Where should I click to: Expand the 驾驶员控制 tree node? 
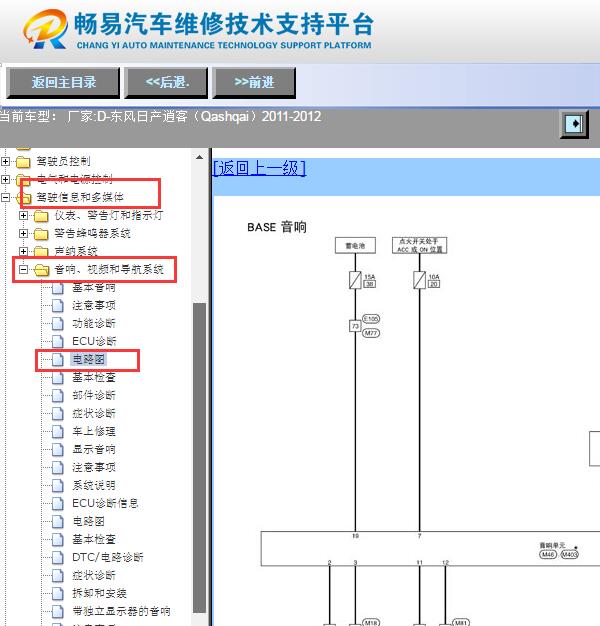[6, 162]
